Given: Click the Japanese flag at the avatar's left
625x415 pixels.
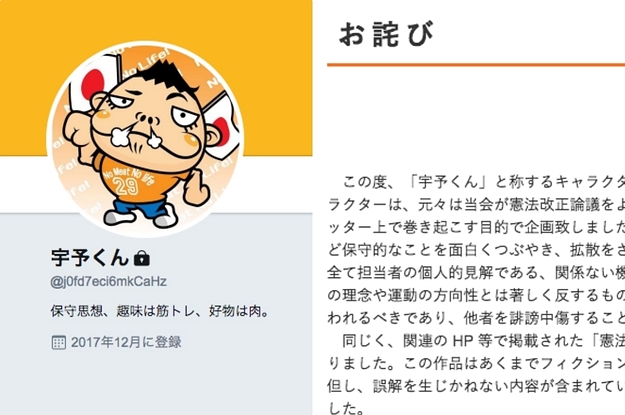Looking at the screenshot, I should [x=90, y=82].
